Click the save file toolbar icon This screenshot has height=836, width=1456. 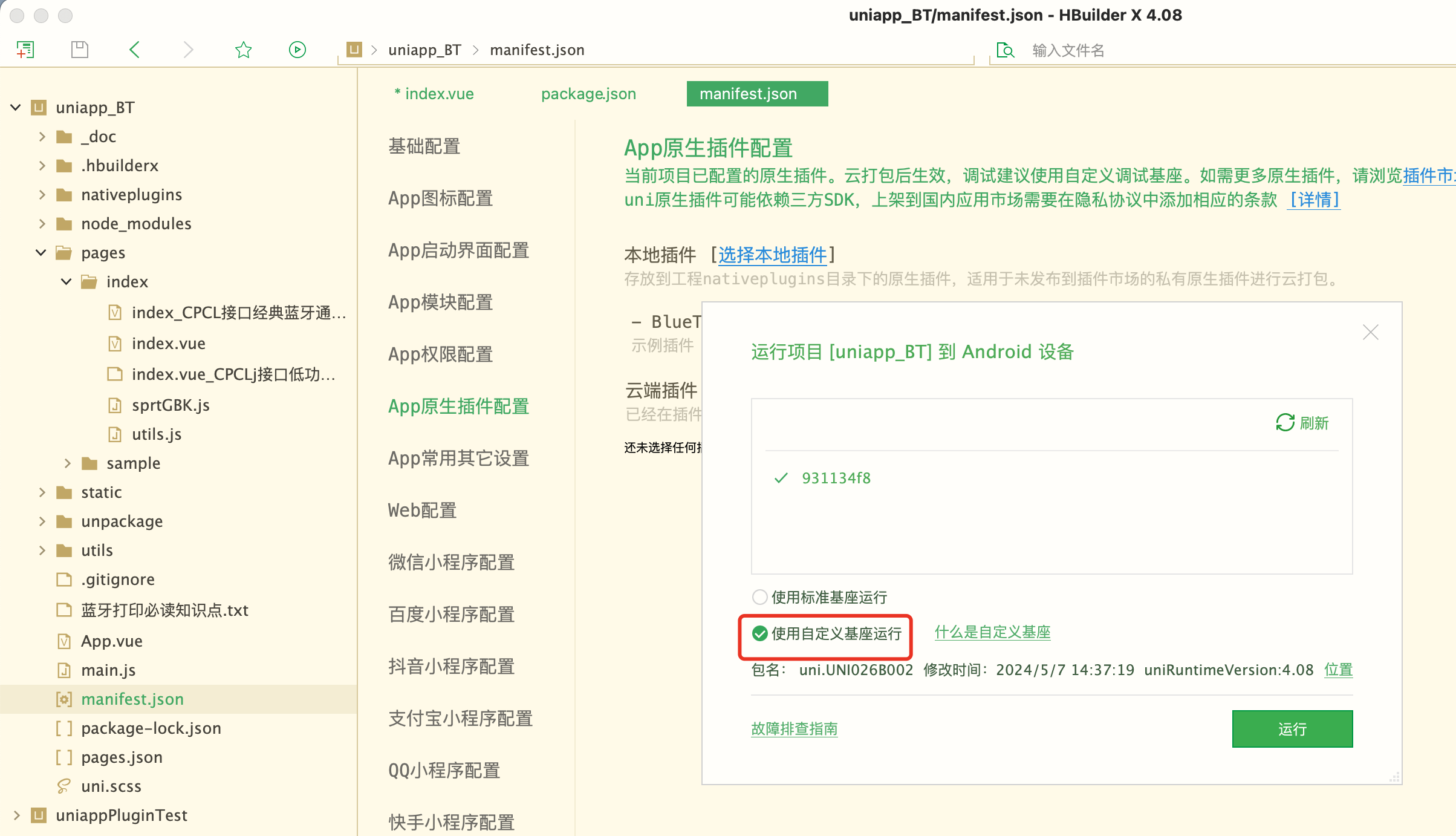pyautogui.click(x=80, y=50)
